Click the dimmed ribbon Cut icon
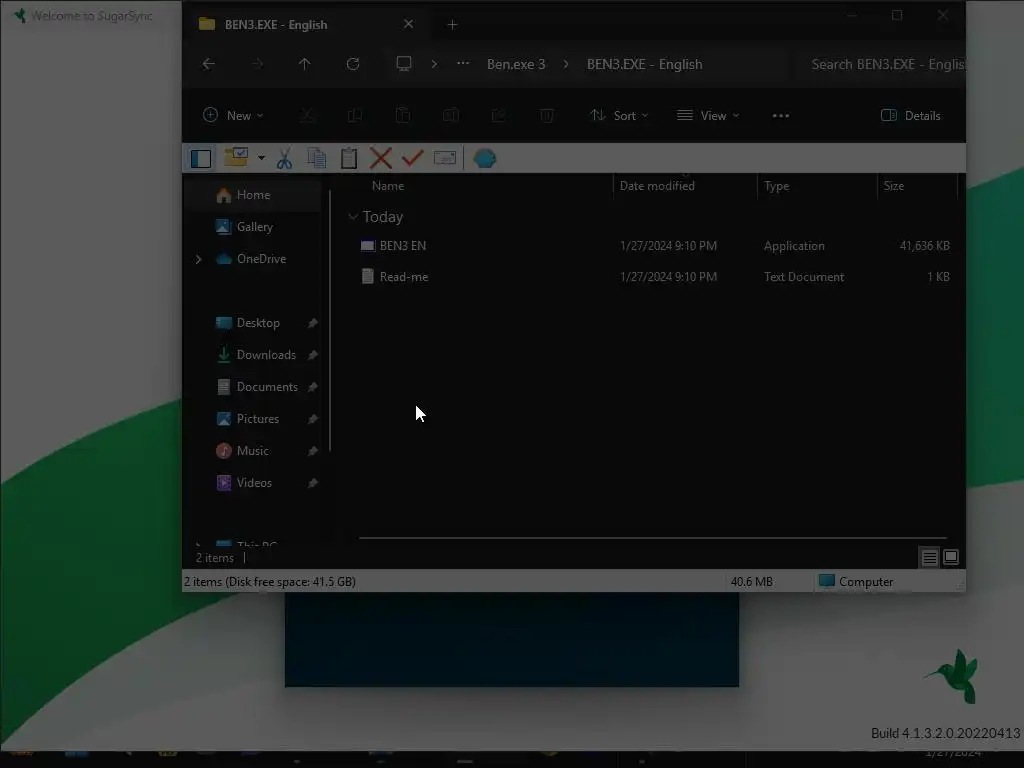Image resolution: width=1024 pixels, height=768 pixels. click(x=306, y=116)
